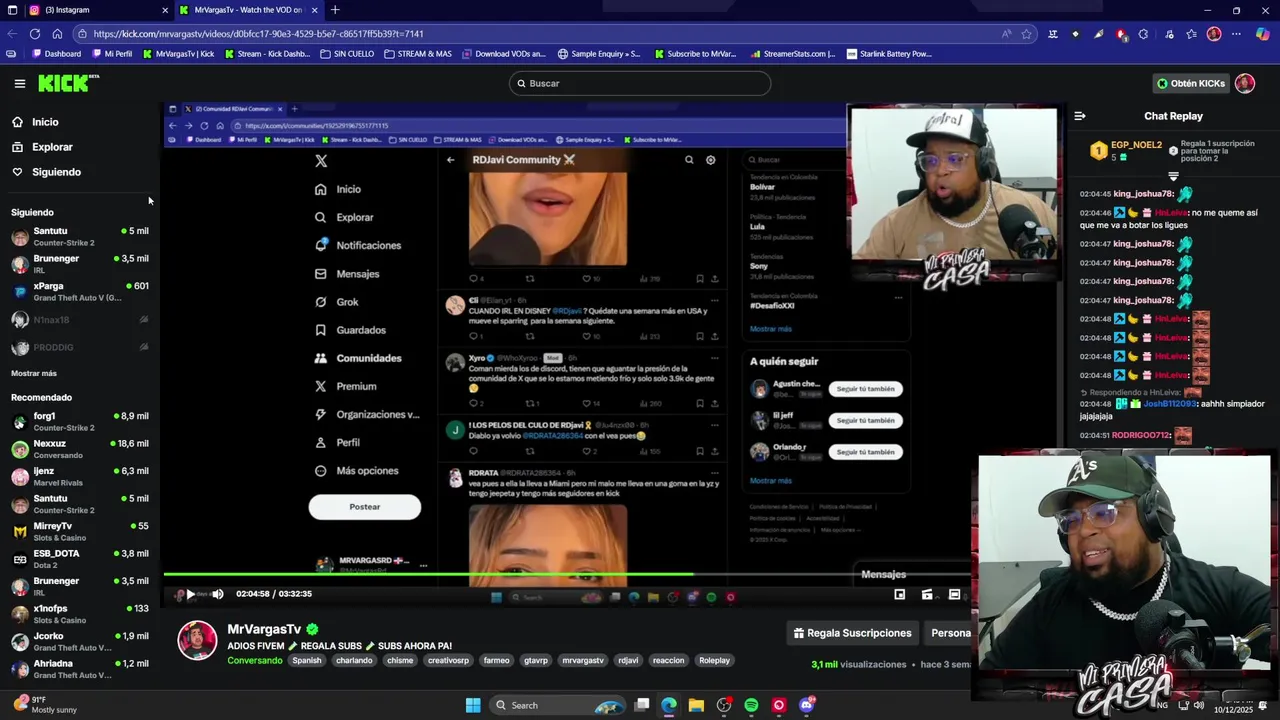Click MrVargasTv channel name
1280x720 pixels.
264,629
